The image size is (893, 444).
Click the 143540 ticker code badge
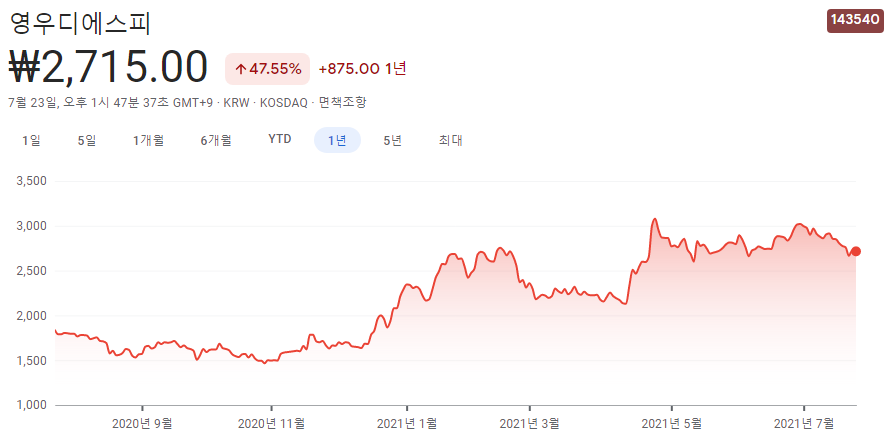click(855, 20)
